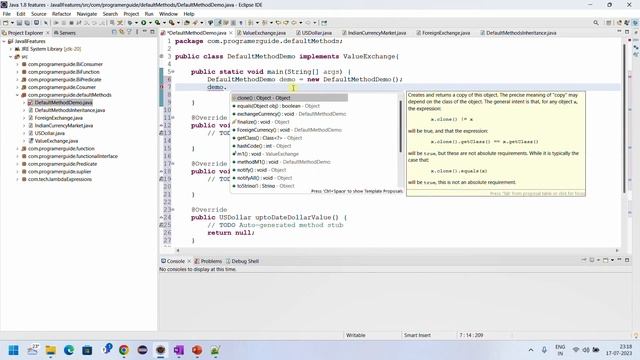This screenshot has height=360, width=640.
Task: Open the Window menu
Action: pos(168,14)
